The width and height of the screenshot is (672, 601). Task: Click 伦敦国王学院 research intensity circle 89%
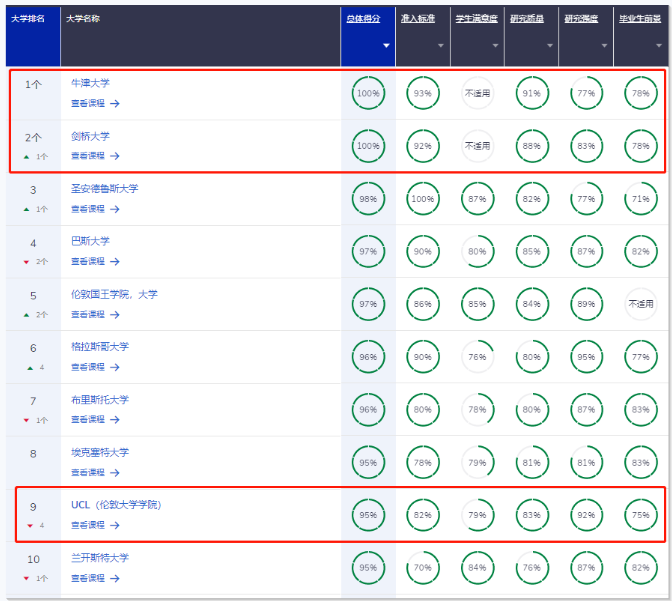[586, 304]
